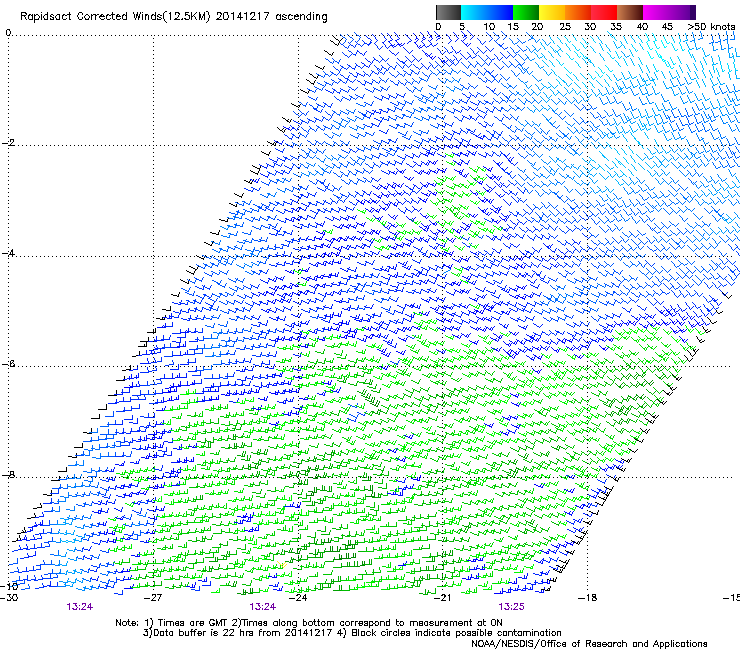Click the longitude label -18
Screen dimensions: 740x650
tap(588, 598)
